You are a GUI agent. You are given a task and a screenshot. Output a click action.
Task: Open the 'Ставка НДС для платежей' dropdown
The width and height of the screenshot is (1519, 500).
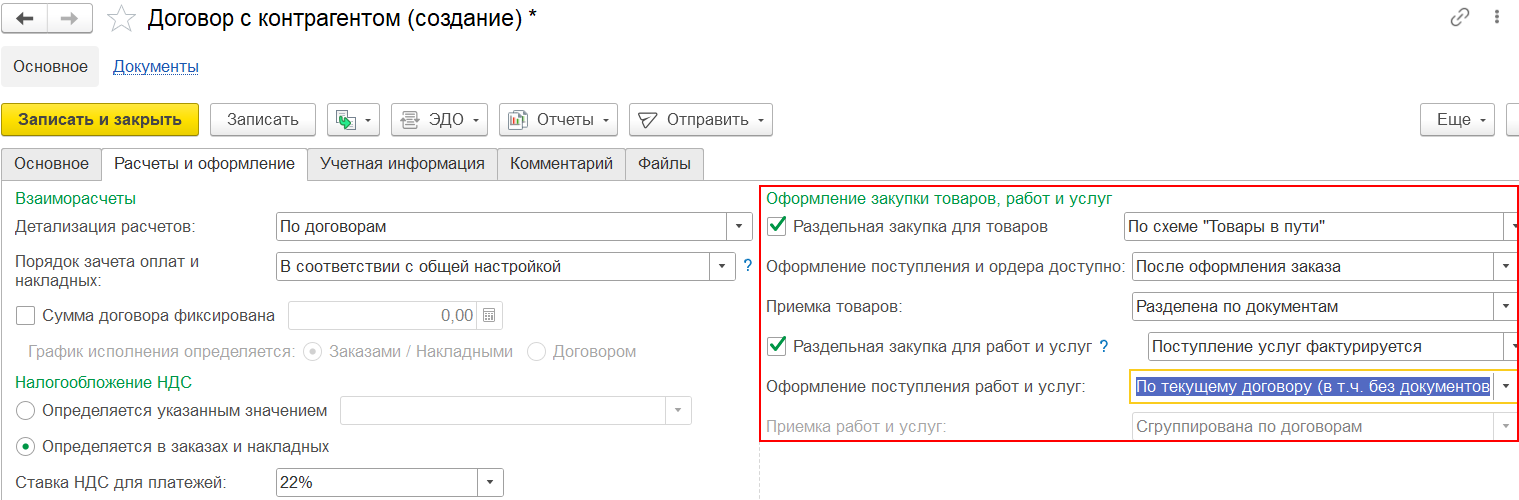[490, 483]
